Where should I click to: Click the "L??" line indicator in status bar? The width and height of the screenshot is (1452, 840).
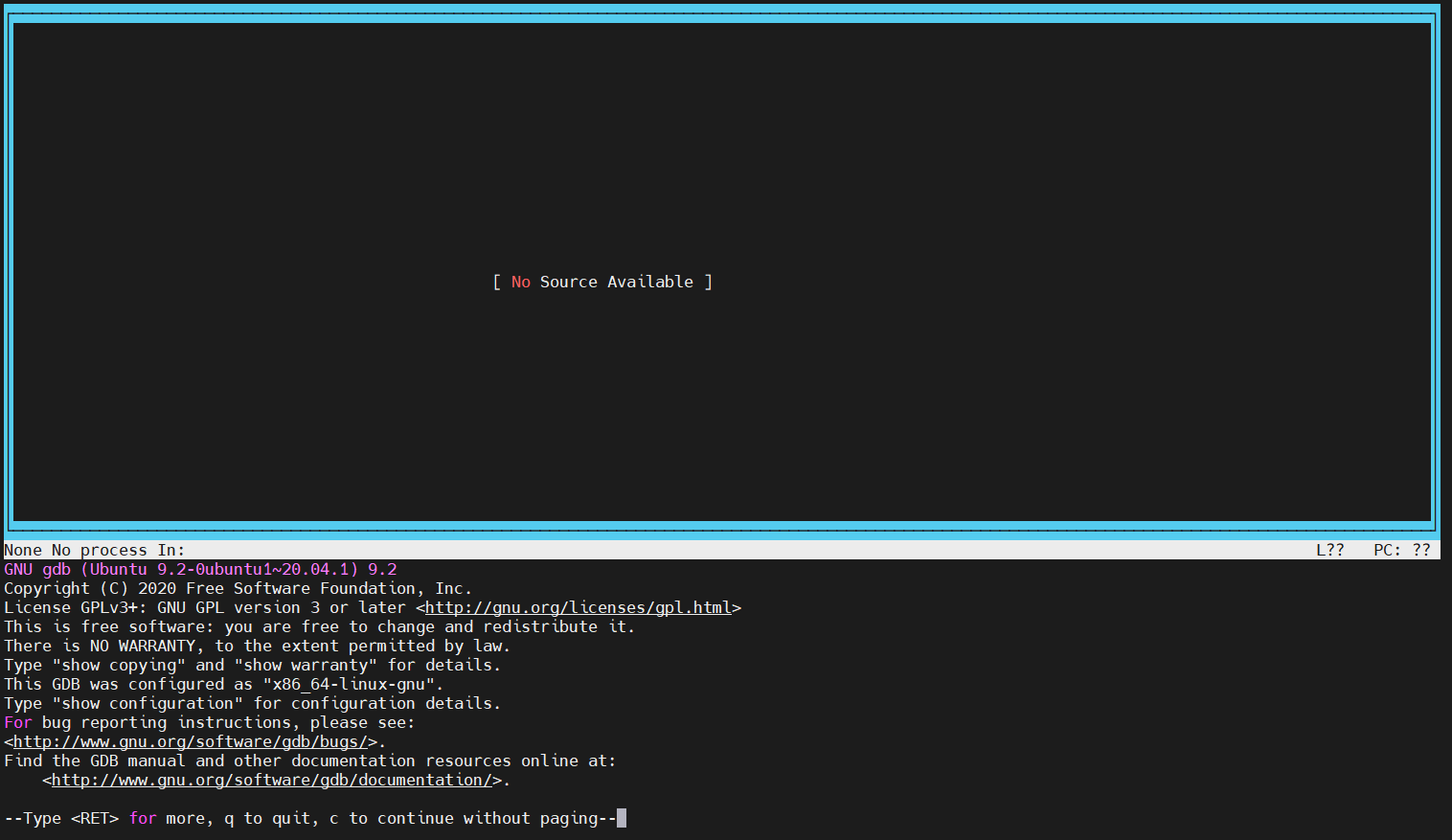pos(1329,550)
